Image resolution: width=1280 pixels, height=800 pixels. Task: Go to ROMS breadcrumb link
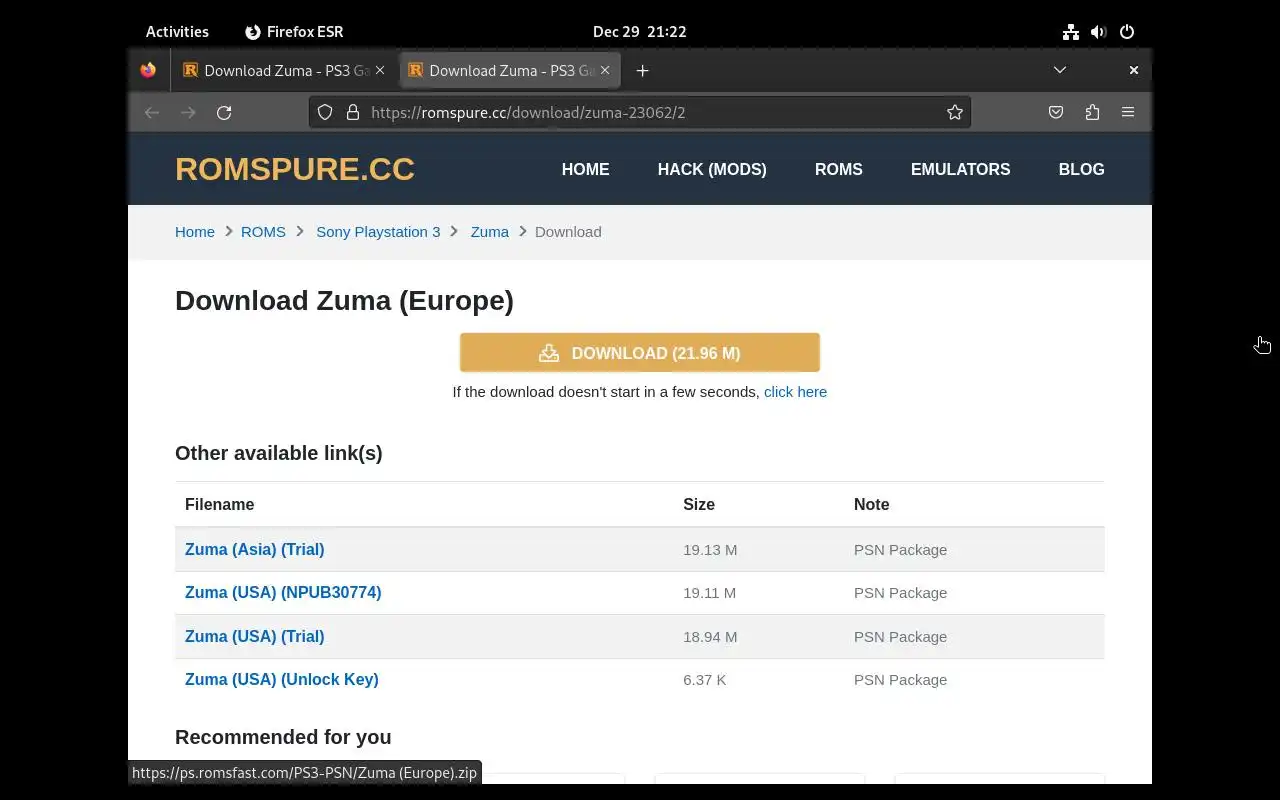[263, 231]
